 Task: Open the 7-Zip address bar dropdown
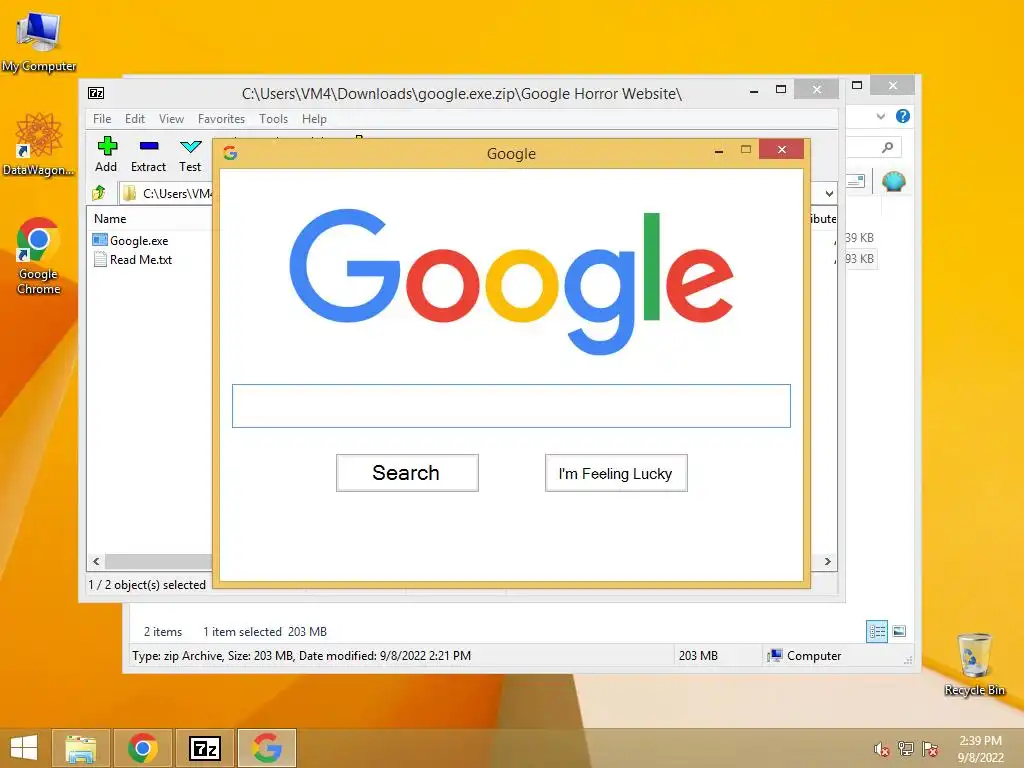pos(829,193)
